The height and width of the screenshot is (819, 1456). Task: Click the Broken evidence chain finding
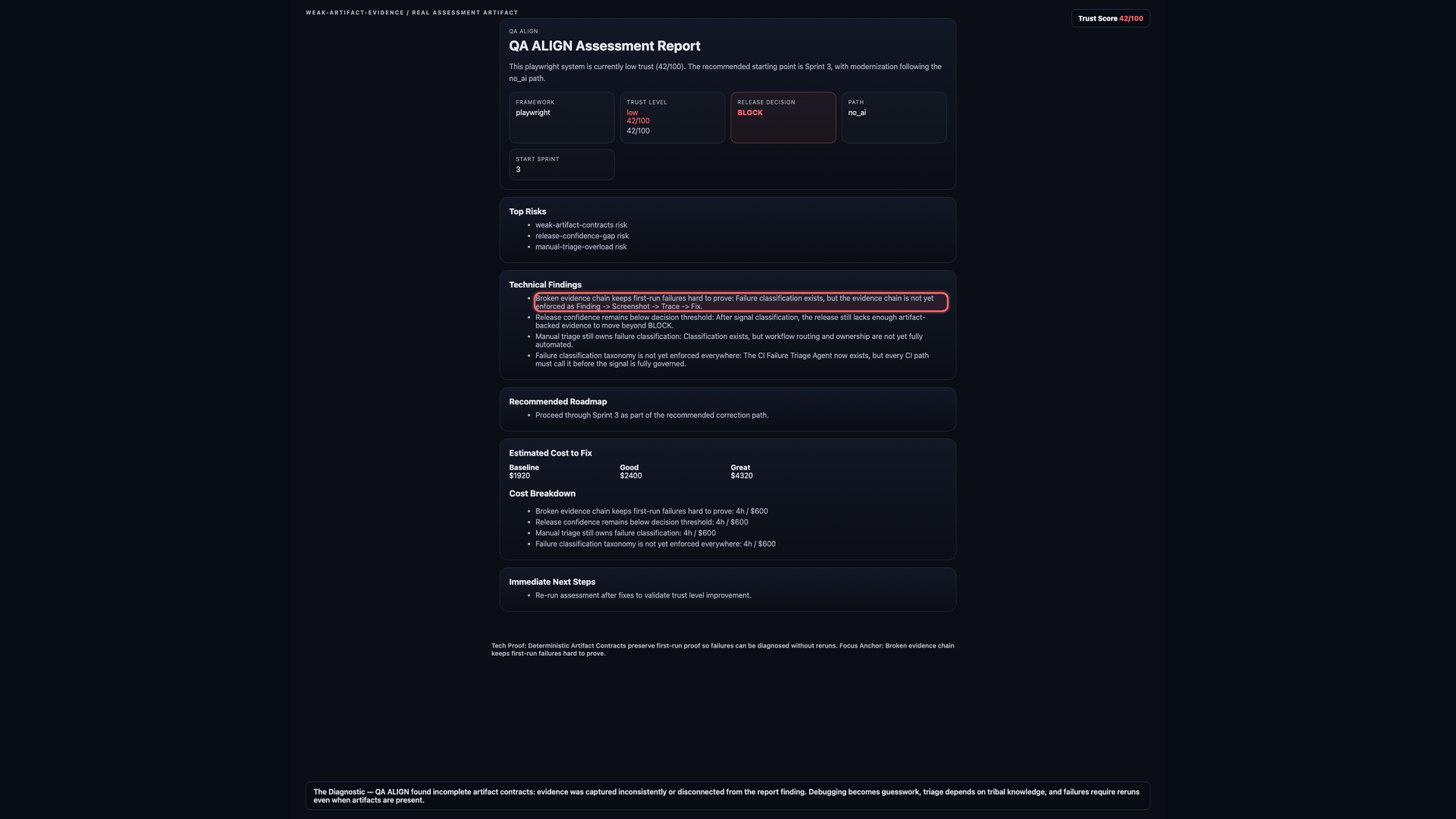click(x=741, y=303)
